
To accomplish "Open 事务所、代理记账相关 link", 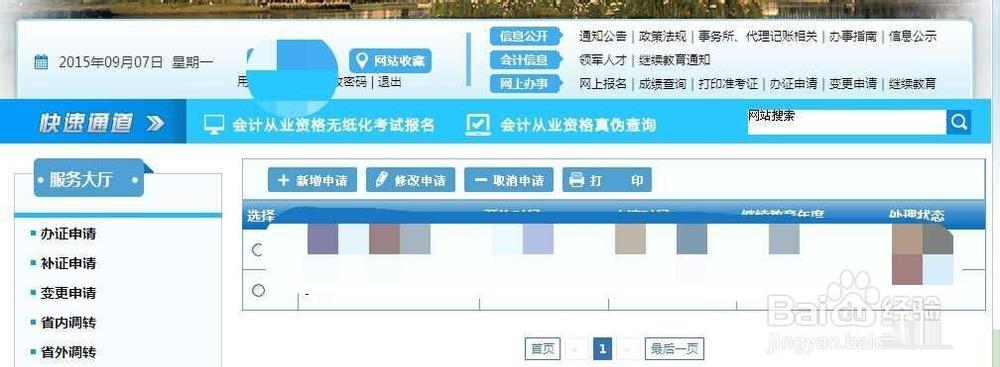I will coord(758,36).
